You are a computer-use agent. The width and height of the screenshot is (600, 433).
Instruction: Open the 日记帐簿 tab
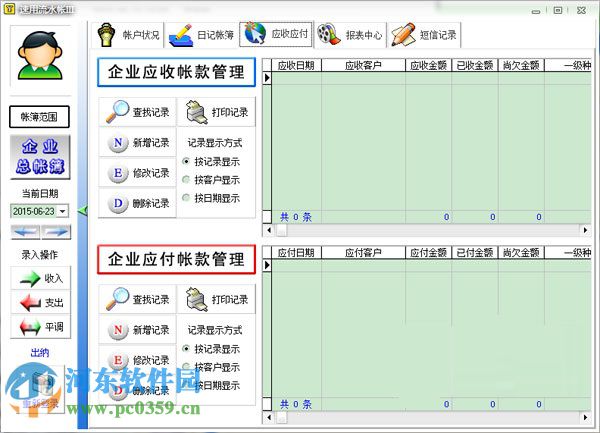[x=202, y=35]
